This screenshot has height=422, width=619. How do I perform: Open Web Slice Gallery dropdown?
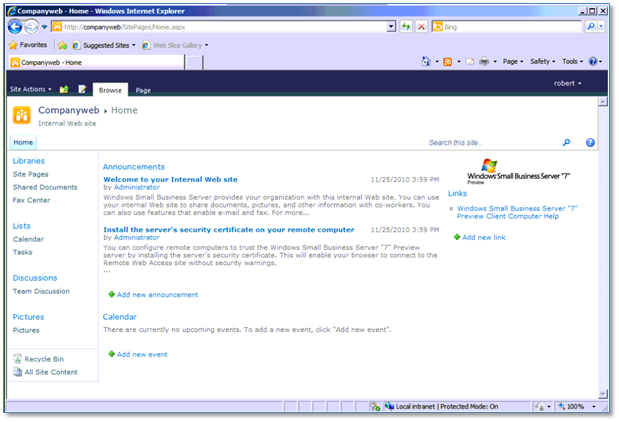point(175,45)
